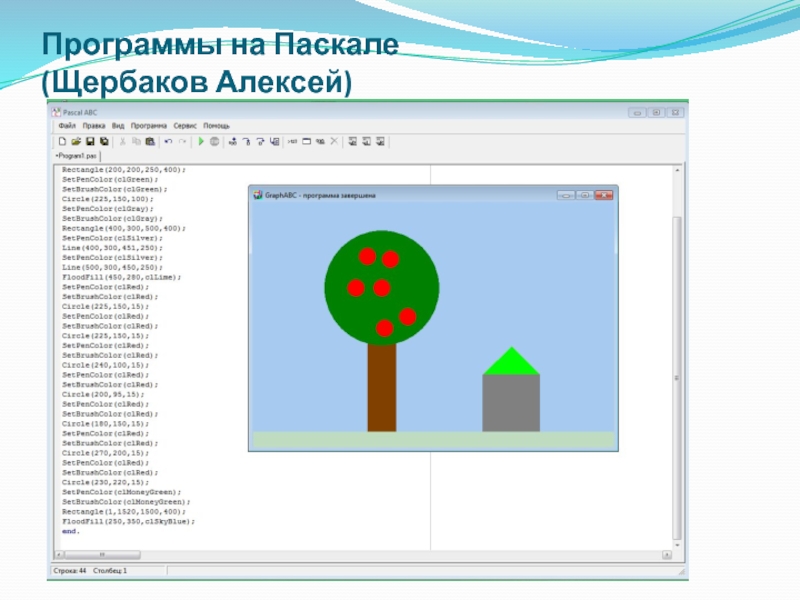Open the Файл menu
Viewport: 800px width, 600px height.
[67, 126]
